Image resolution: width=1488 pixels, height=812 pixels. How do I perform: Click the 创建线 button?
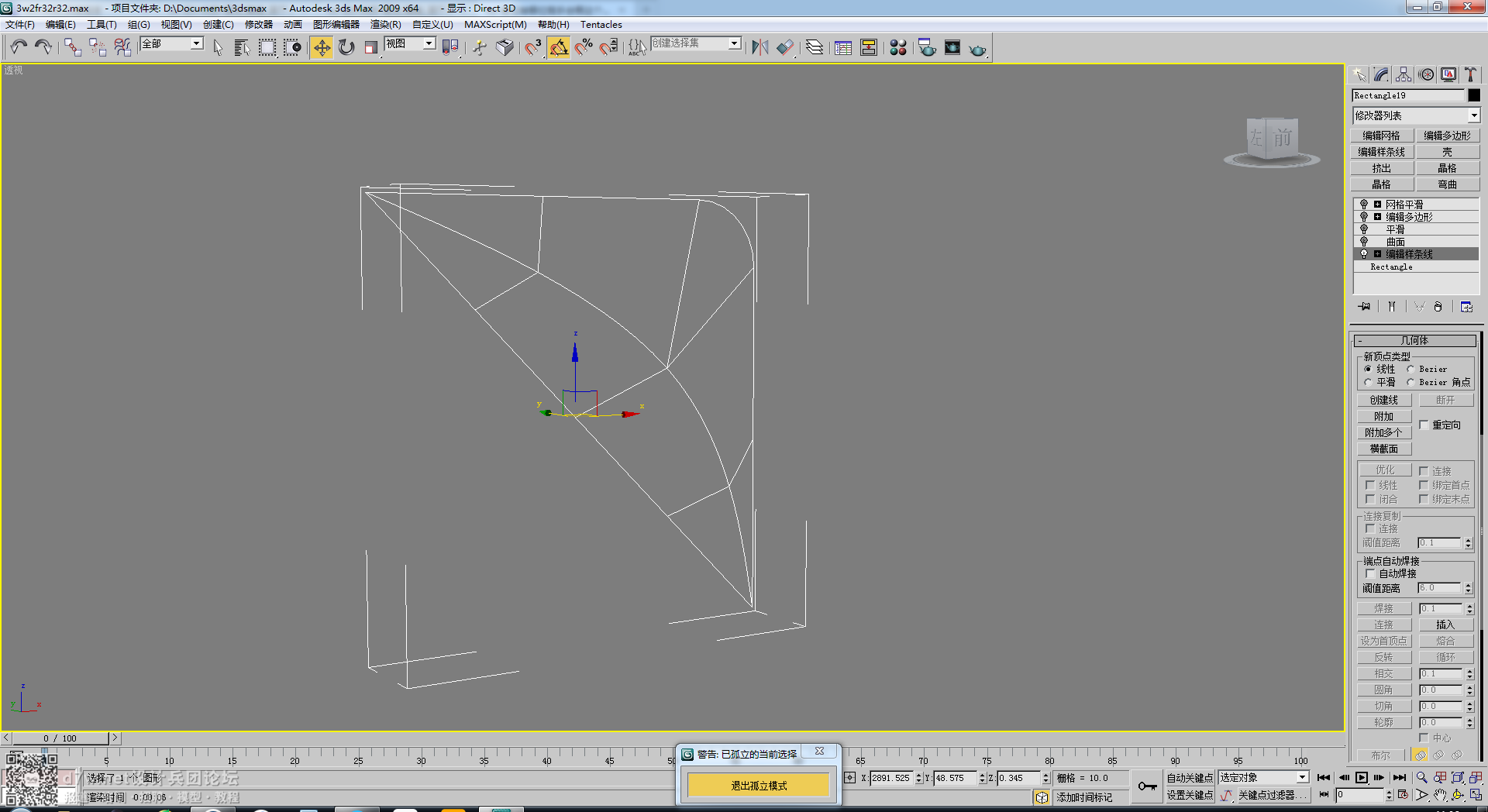click(x=1384, y=400)
